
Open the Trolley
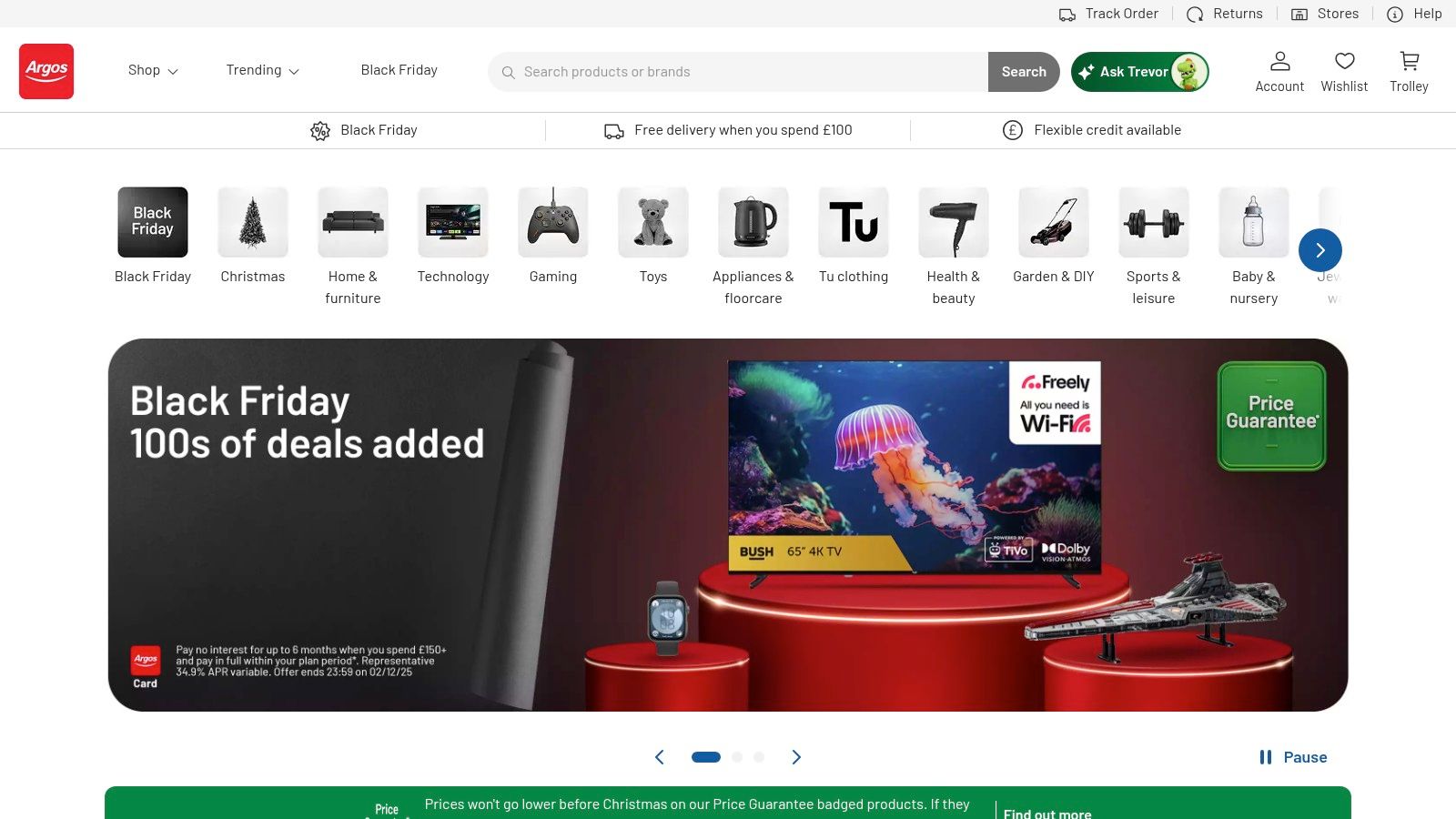point(1409,71)
